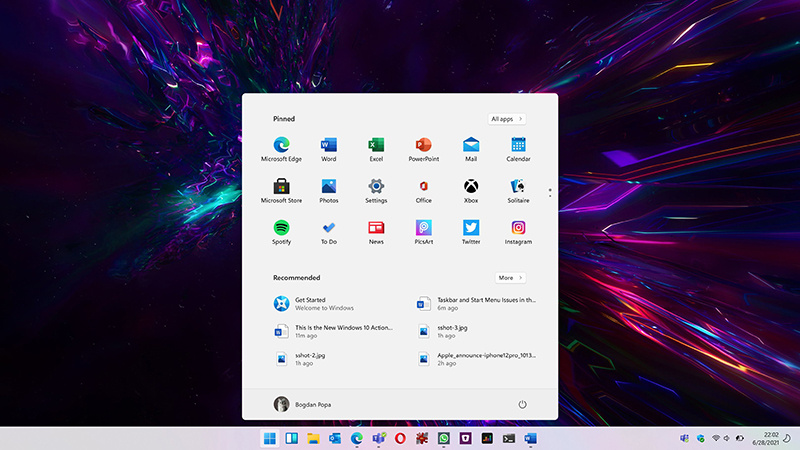Open the Calendar app
800x450 pixels.
pyautogui.click(x=518, y=149)
